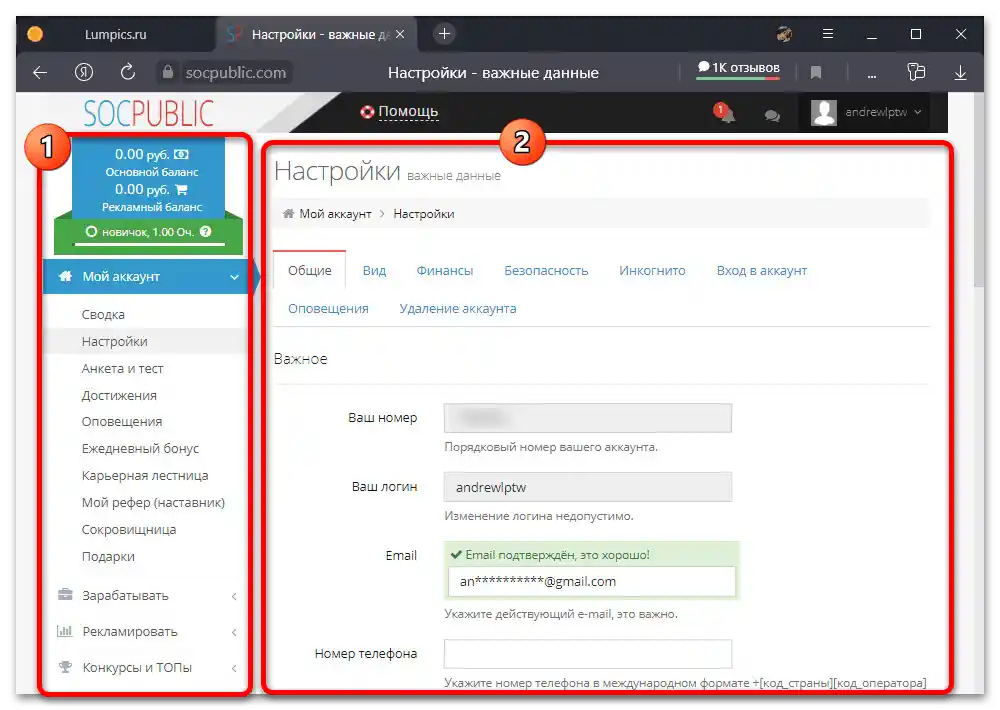This screenshot has height=710, width=1000.
Task: Click the main balance money icon
Action: [x=181, y=154]
